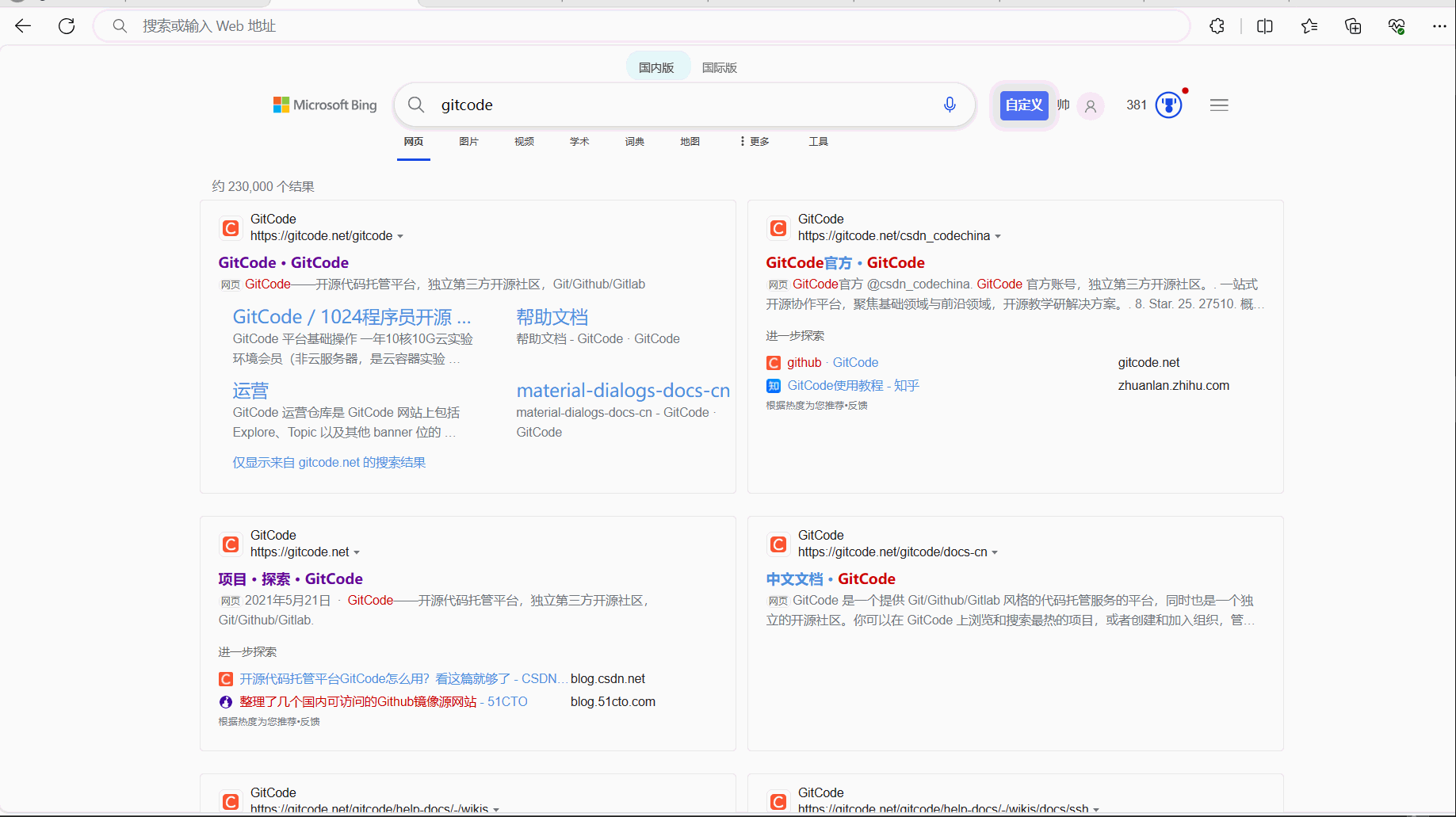
Task: Select the 视频 search tab
Action: pyautogui.click(x=525, y=141)
